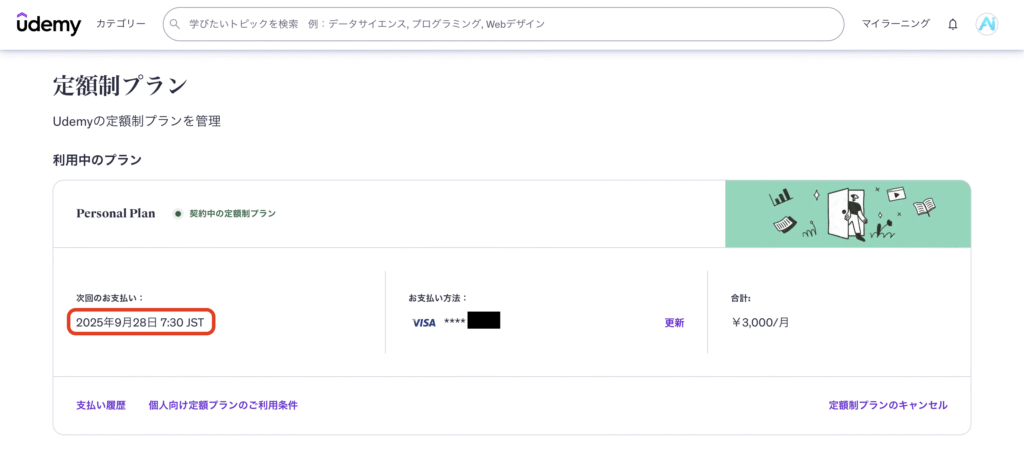Image resolution: width=1024 pixels, height=454 pixels.
Task: Click the お支払い方法 label
Action: point(438,298)
